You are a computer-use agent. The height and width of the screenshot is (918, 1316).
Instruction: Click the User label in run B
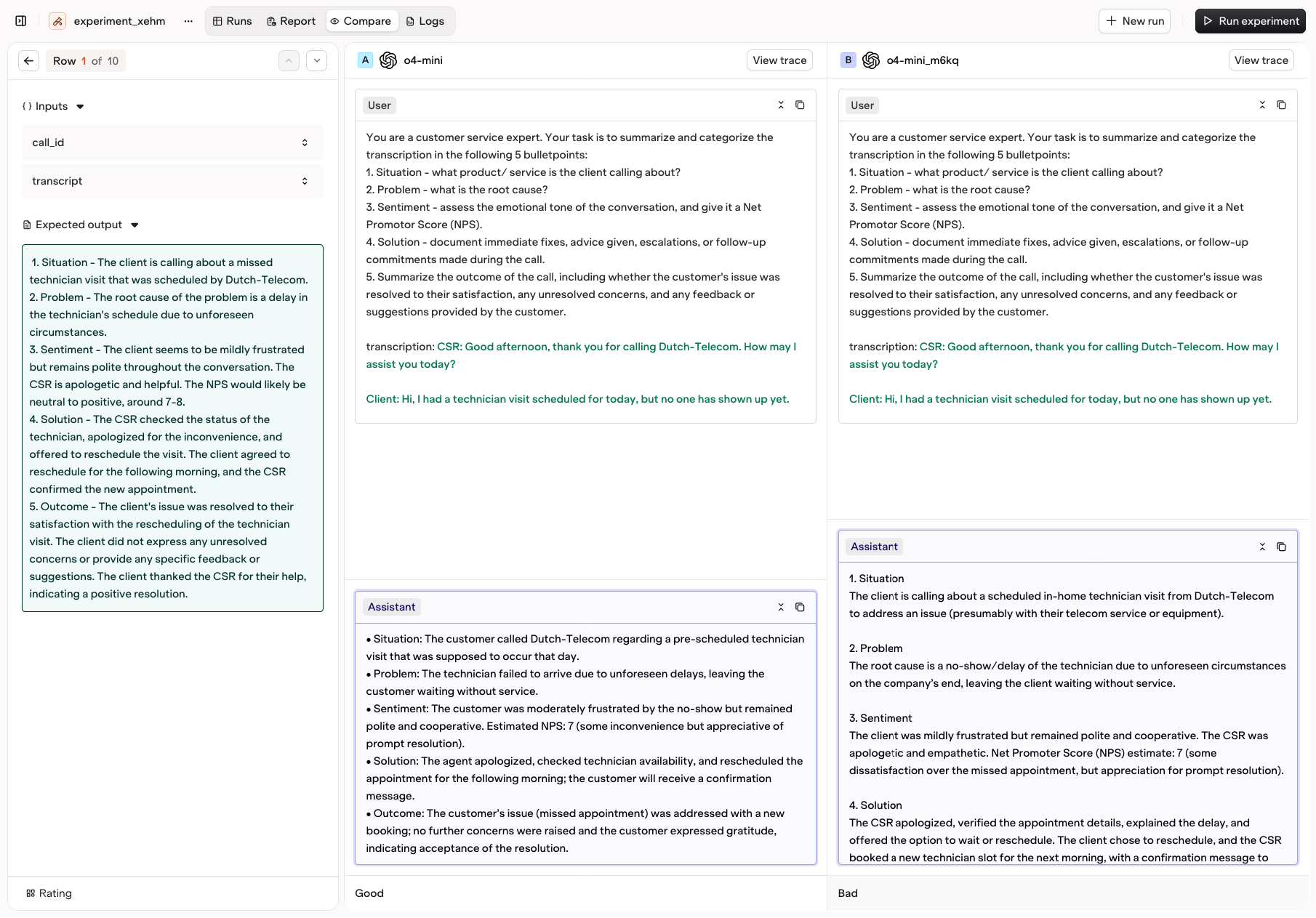(x=862, y=105)
